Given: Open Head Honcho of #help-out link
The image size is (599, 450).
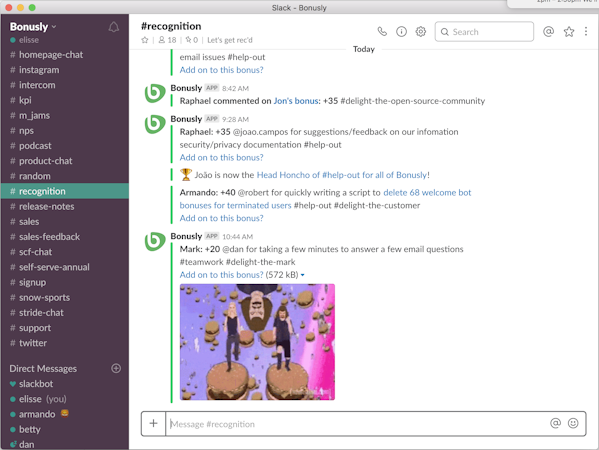Looking at the screenshot, I should pyautogui.click(x=342, y=175).
